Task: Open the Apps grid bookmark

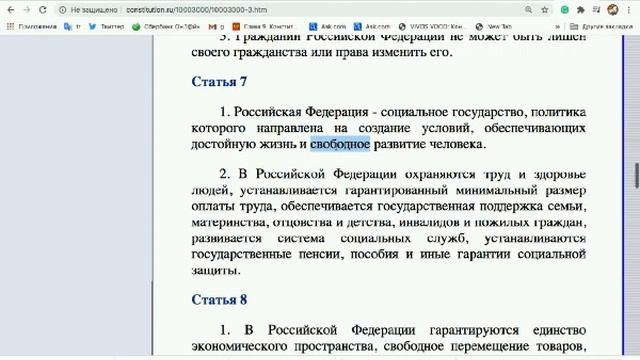Action: [32, 27]
